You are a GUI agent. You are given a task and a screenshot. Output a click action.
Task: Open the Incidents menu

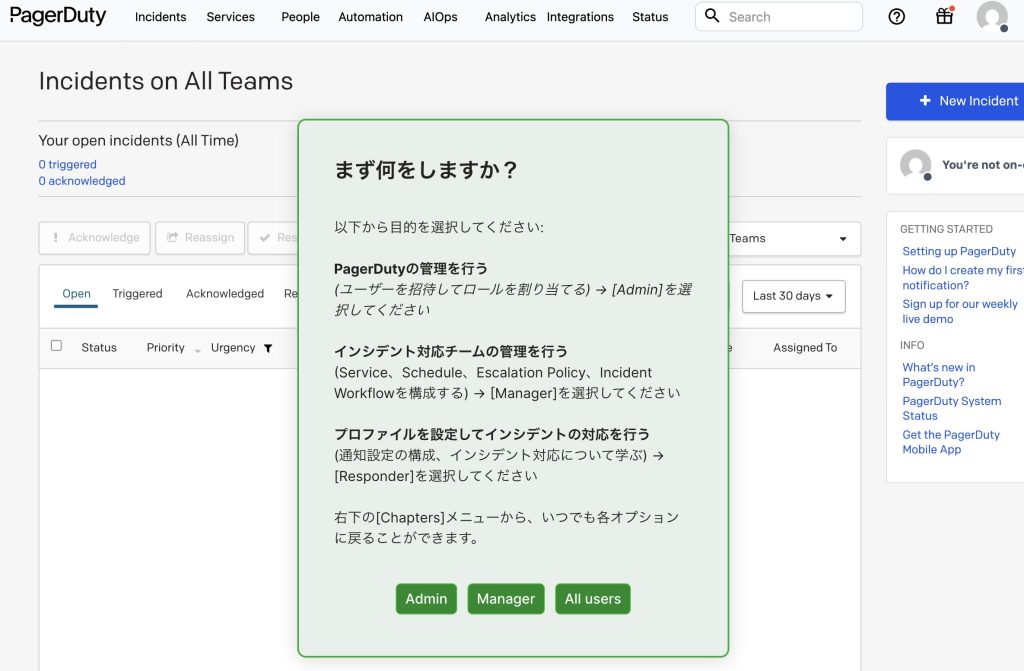point(161,17)
